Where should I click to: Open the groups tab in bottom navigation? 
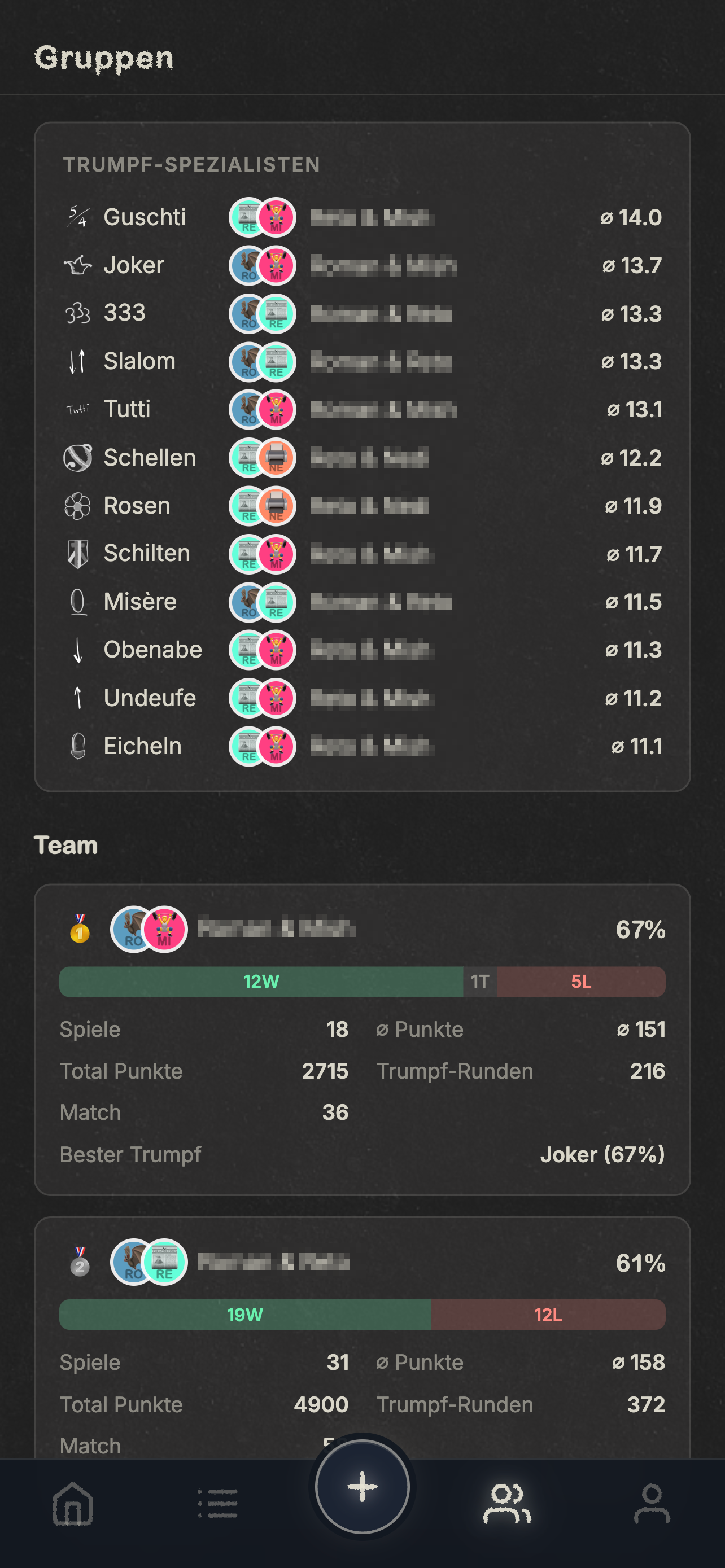pos(506,1504)
